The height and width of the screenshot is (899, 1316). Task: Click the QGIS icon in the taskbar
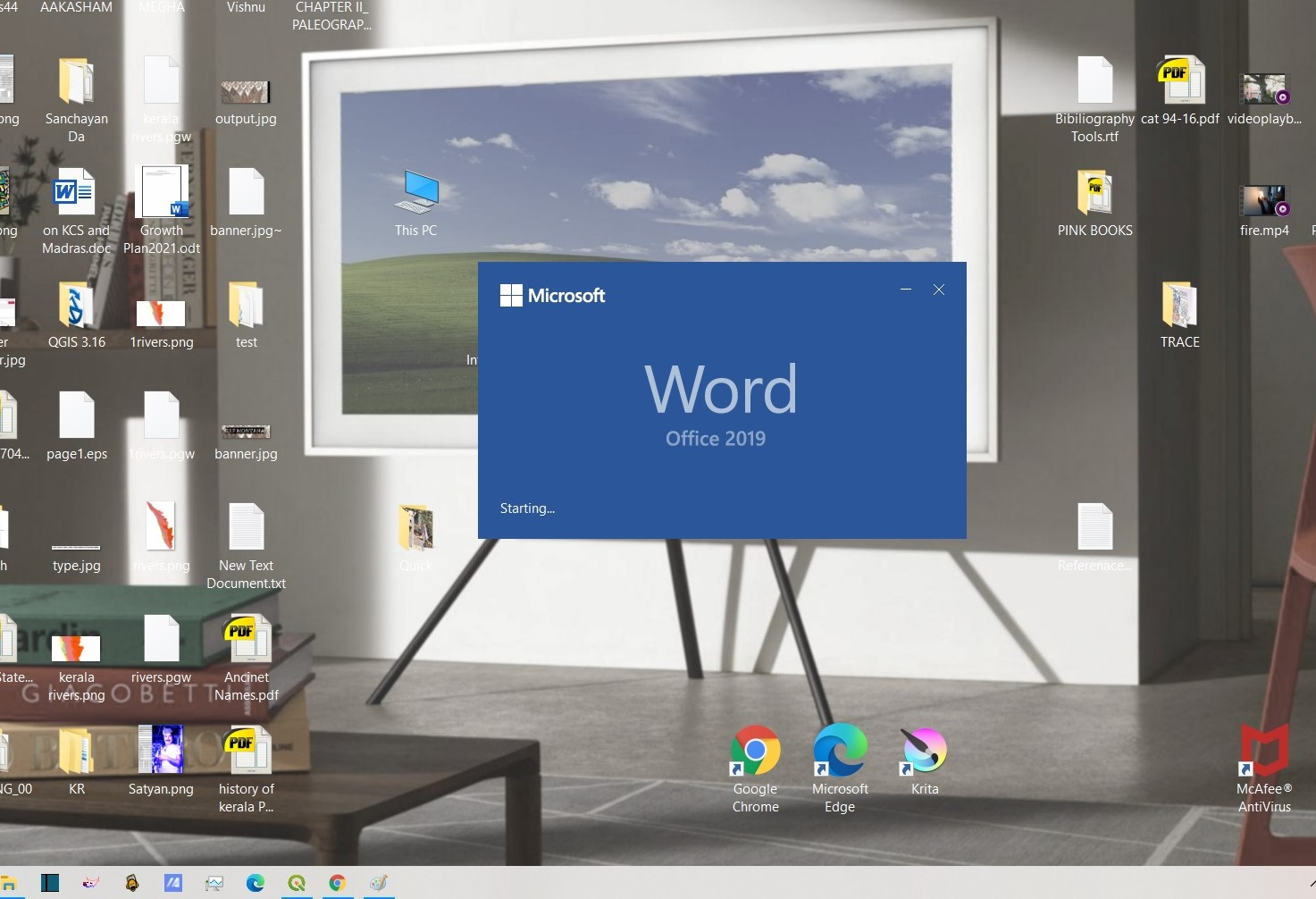pyautogui.click(x=297, y=883)
